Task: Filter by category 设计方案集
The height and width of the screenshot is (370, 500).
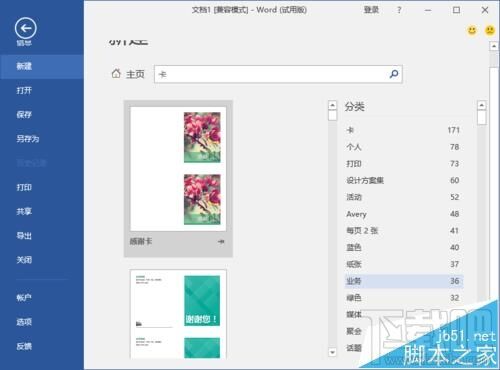Action: (404, 180)
